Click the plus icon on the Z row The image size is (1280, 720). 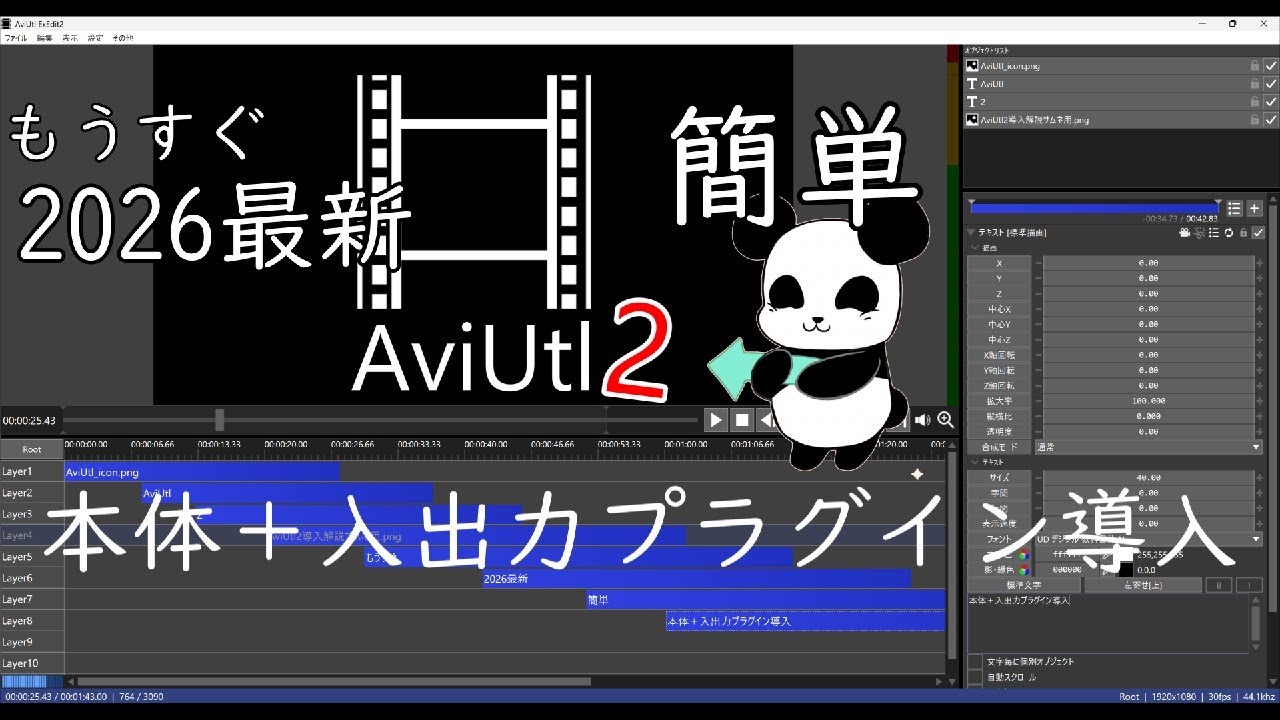(1258, 294)
